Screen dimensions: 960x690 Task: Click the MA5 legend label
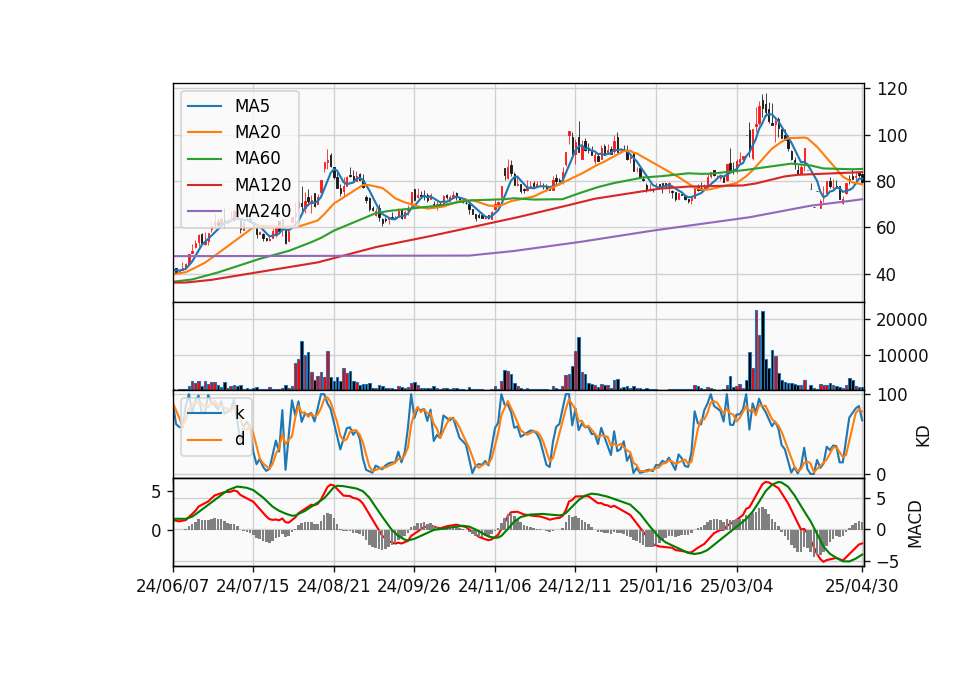252,106
